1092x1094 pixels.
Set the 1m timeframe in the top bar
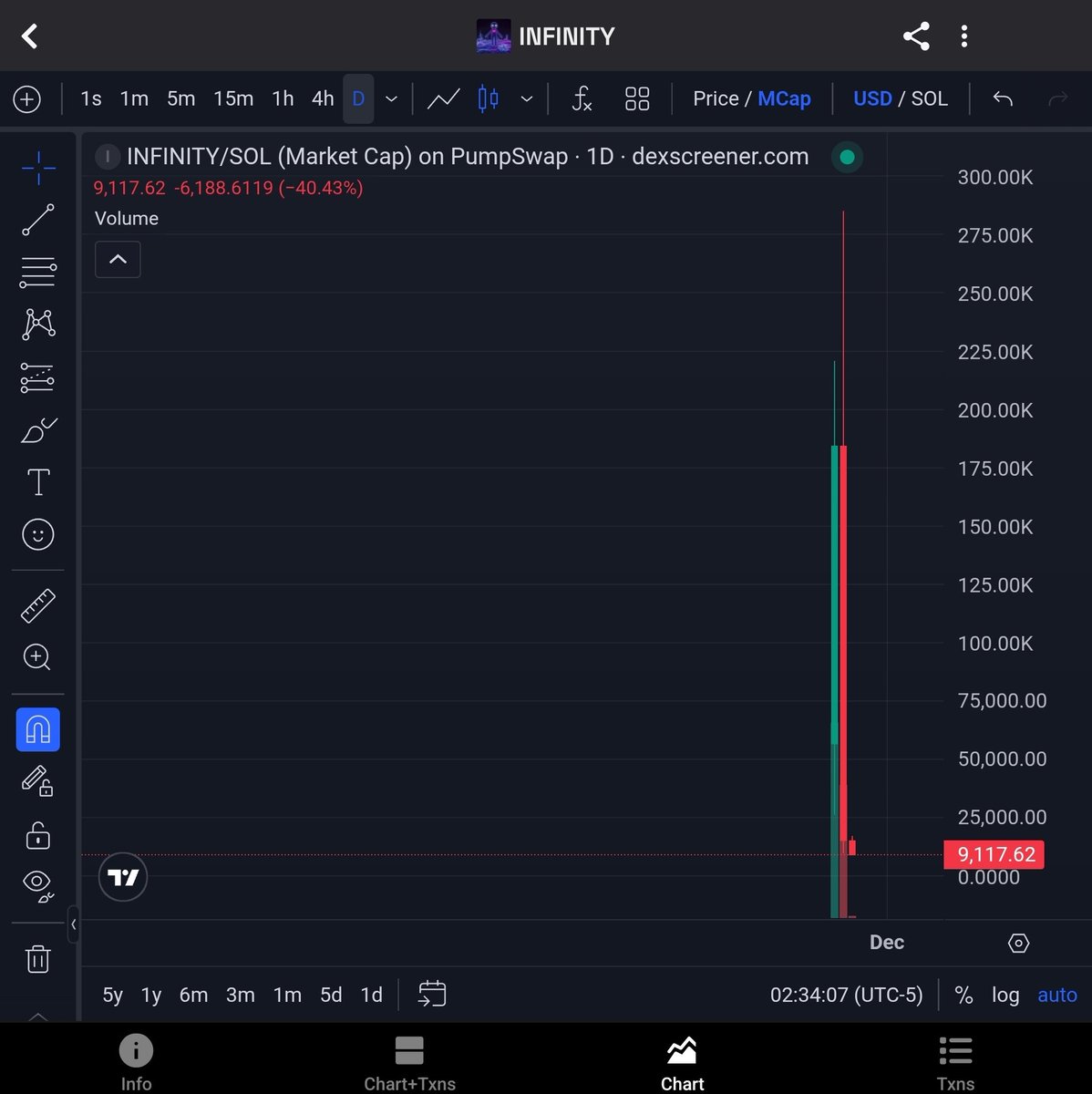(134, 98)
